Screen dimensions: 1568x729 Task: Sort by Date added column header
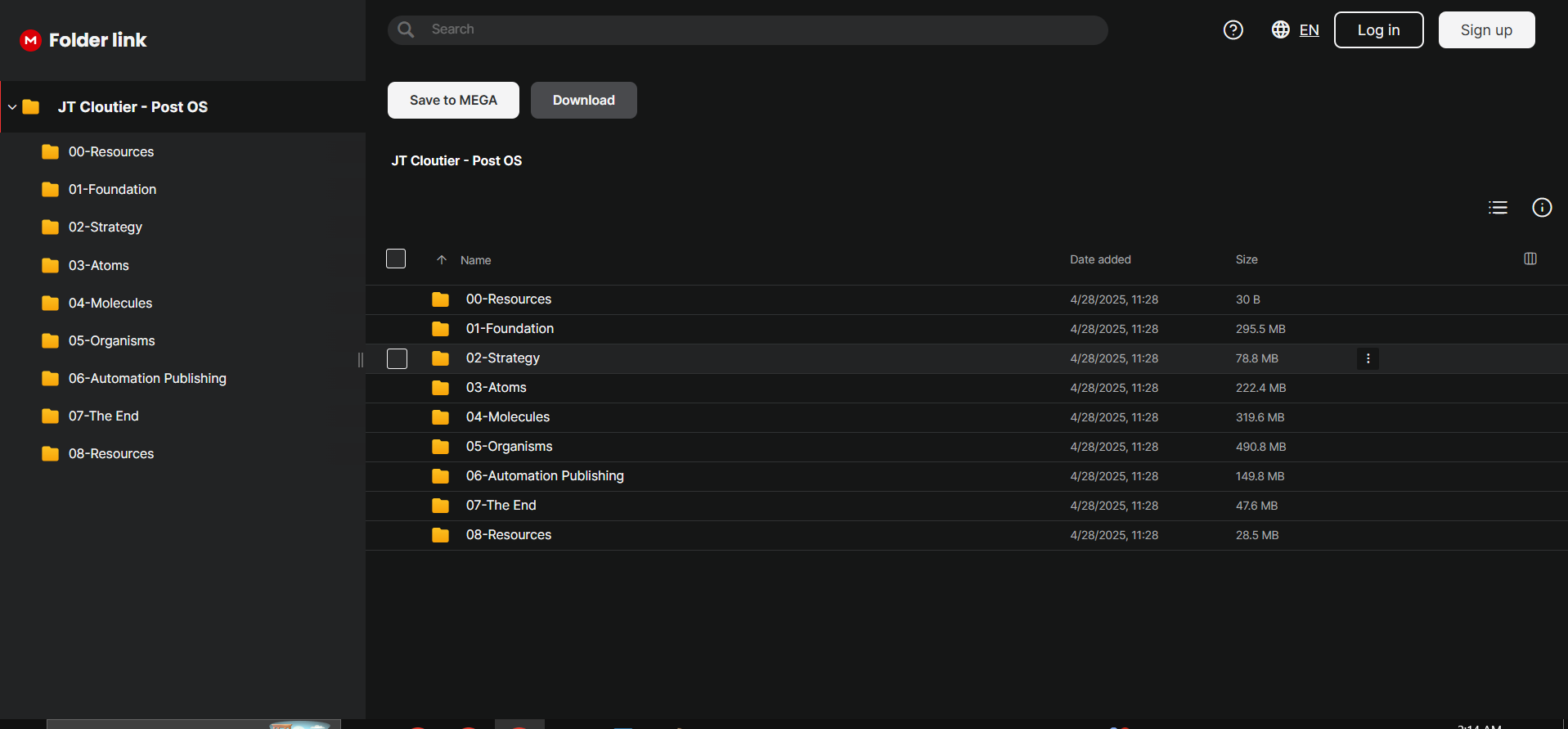[x=1100, y=259]
